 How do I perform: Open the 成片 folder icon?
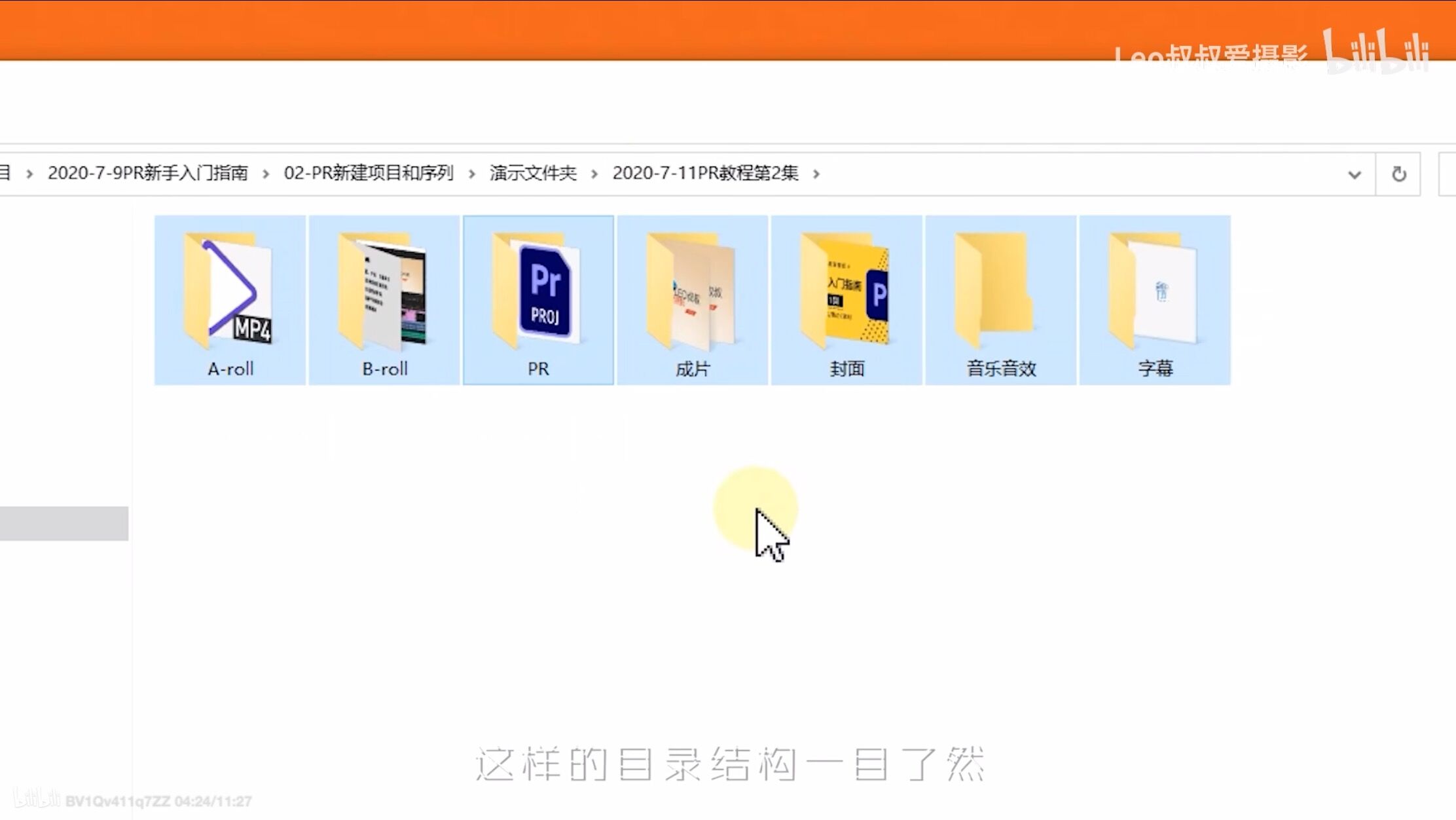(x=692, y=291)
